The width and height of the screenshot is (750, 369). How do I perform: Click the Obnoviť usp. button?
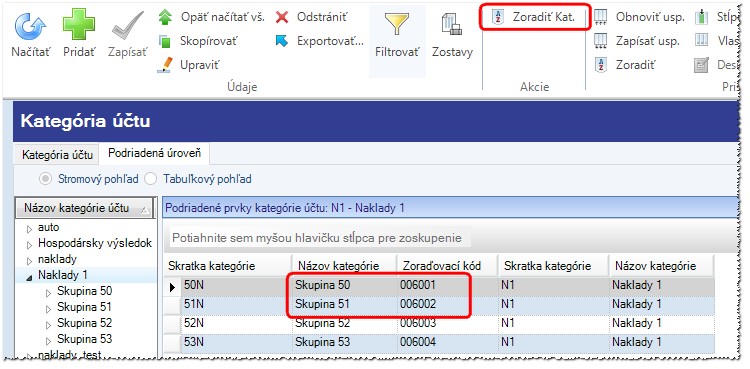(639, 17)
